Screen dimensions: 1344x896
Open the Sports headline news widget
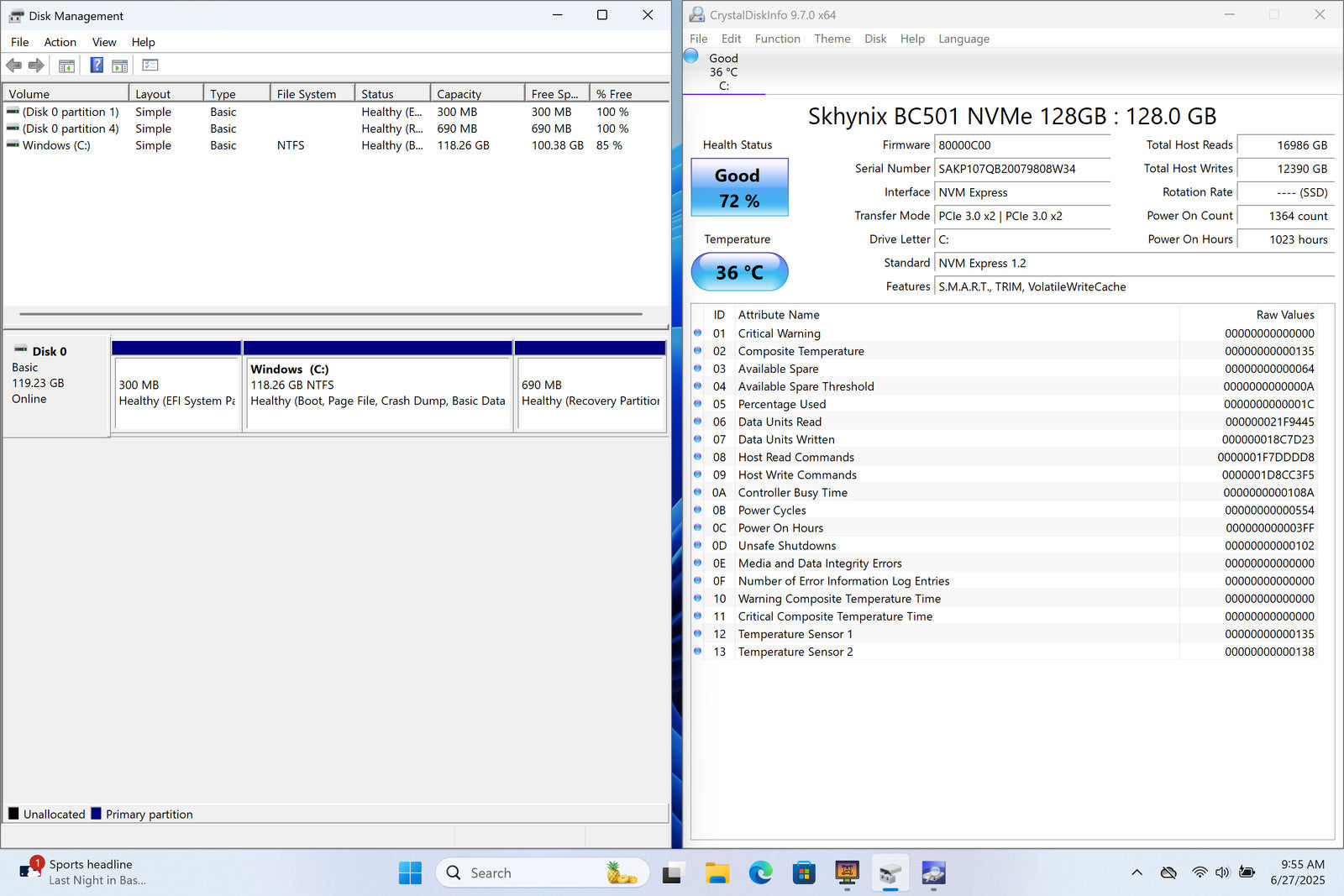coord(82,872)
